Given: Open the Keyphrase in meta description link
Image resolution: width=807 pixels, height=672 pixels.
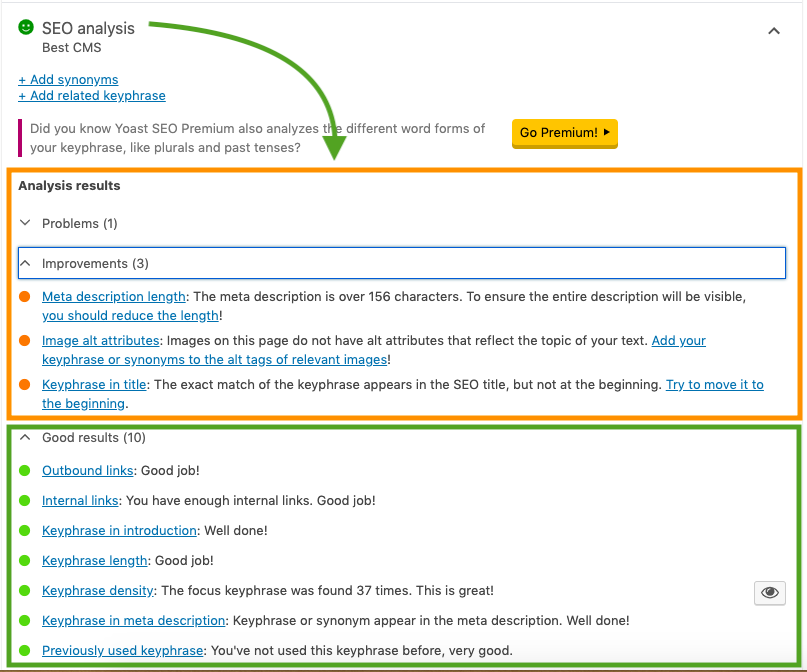Looking at the screenshot, I should tap(133, 620).
